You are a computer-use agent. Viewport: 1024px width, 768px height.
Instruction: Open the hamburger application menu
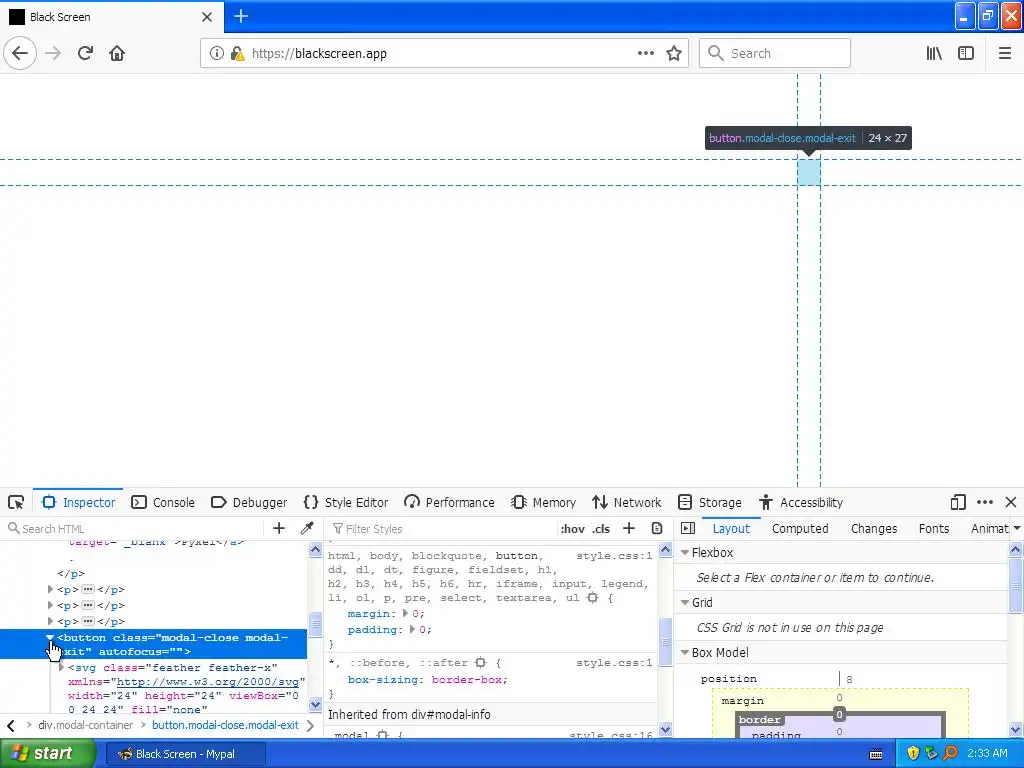click(x=1004, y=53)
